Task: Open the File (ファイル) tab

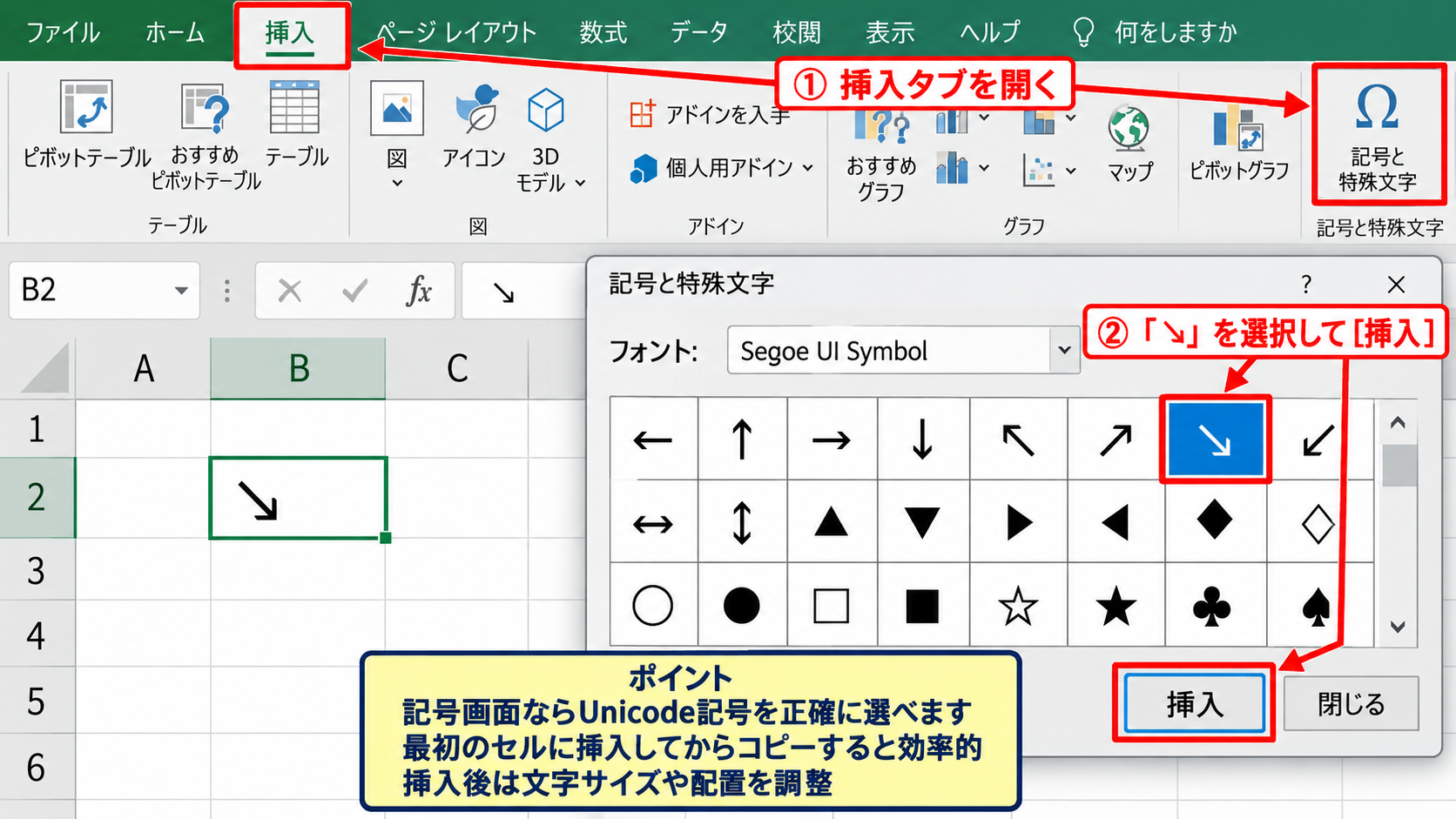Action: (x=63, y=32)
